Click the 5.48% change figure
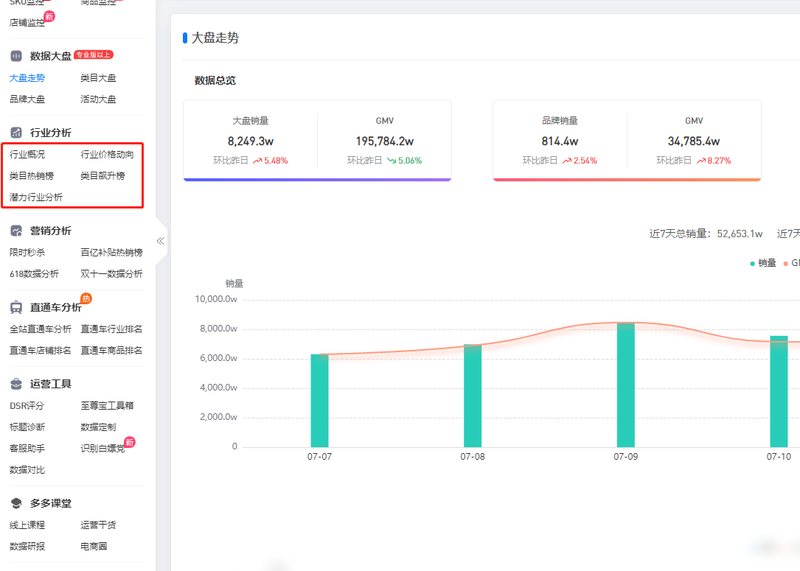Screen dimensions: 800x571 (276, 161)
